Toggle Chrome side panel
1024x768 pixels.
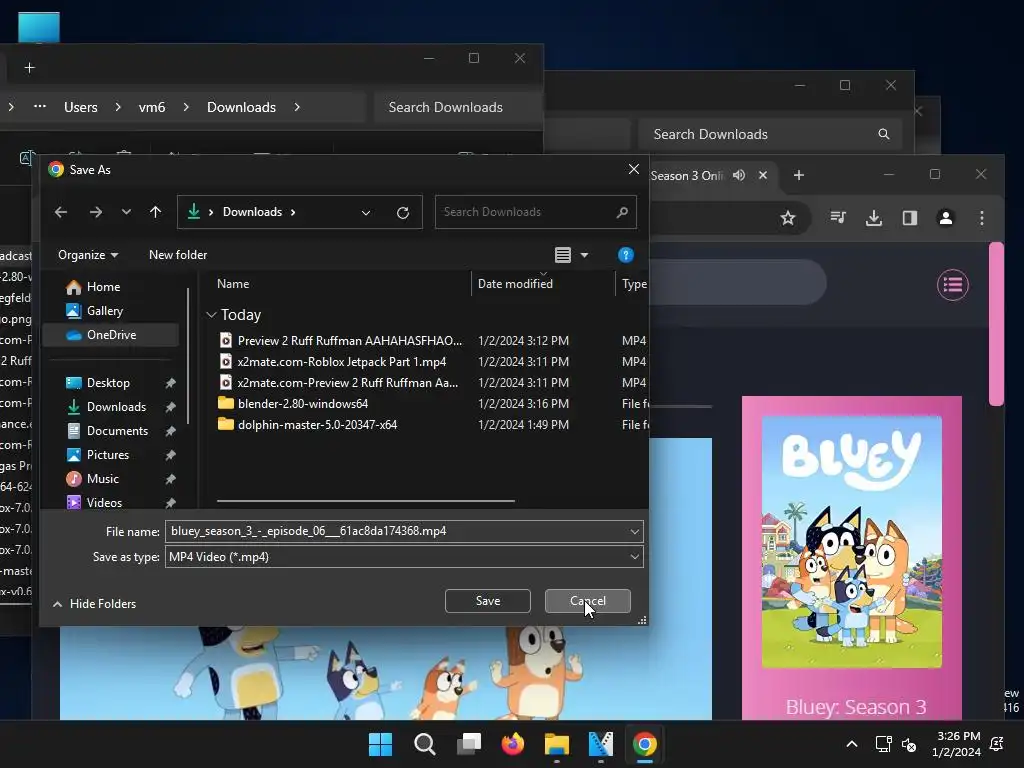[x=910, y=218]
